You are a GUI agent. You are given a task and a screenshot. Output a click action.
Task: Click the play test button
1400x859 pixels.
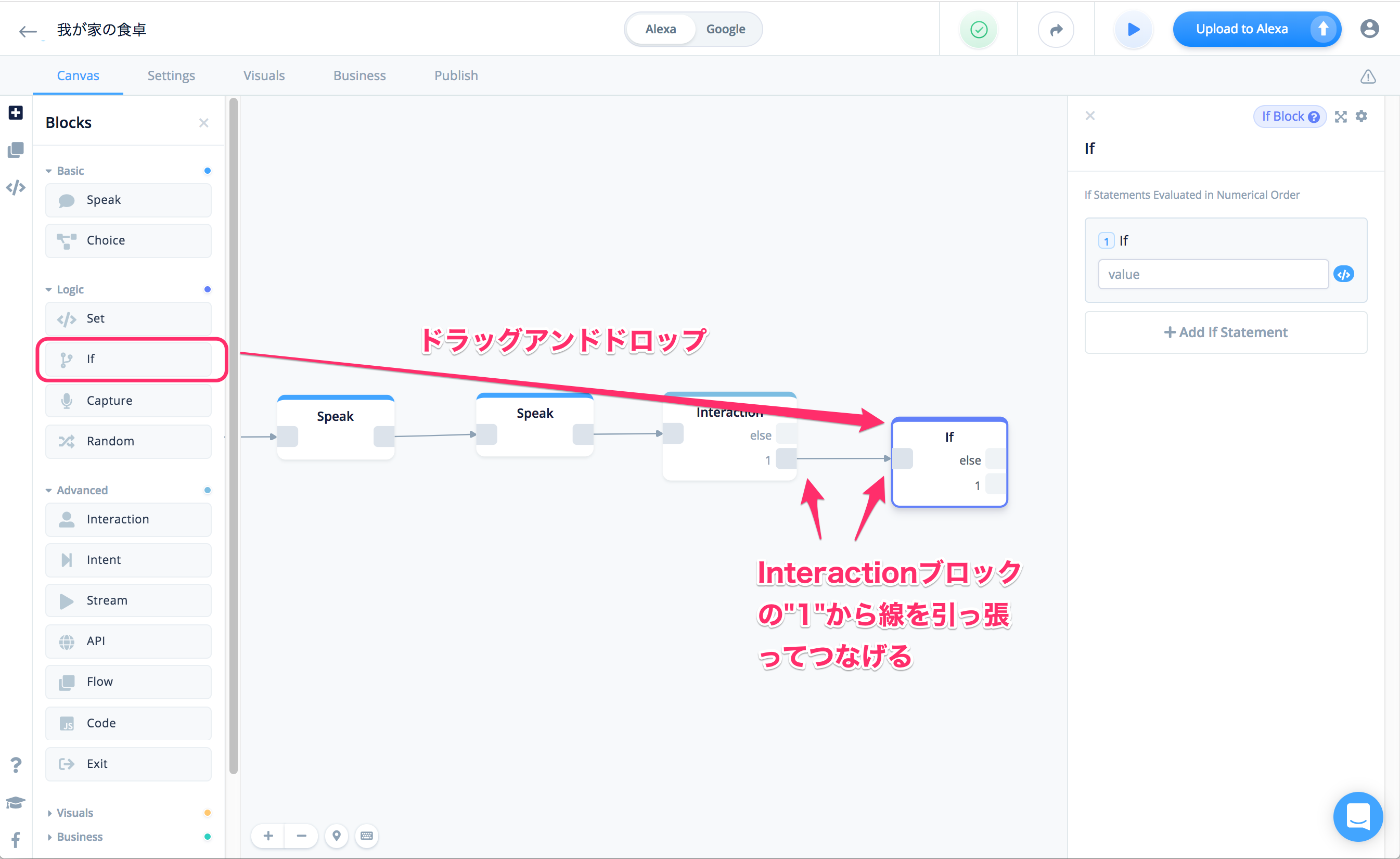click(1133, 30)
